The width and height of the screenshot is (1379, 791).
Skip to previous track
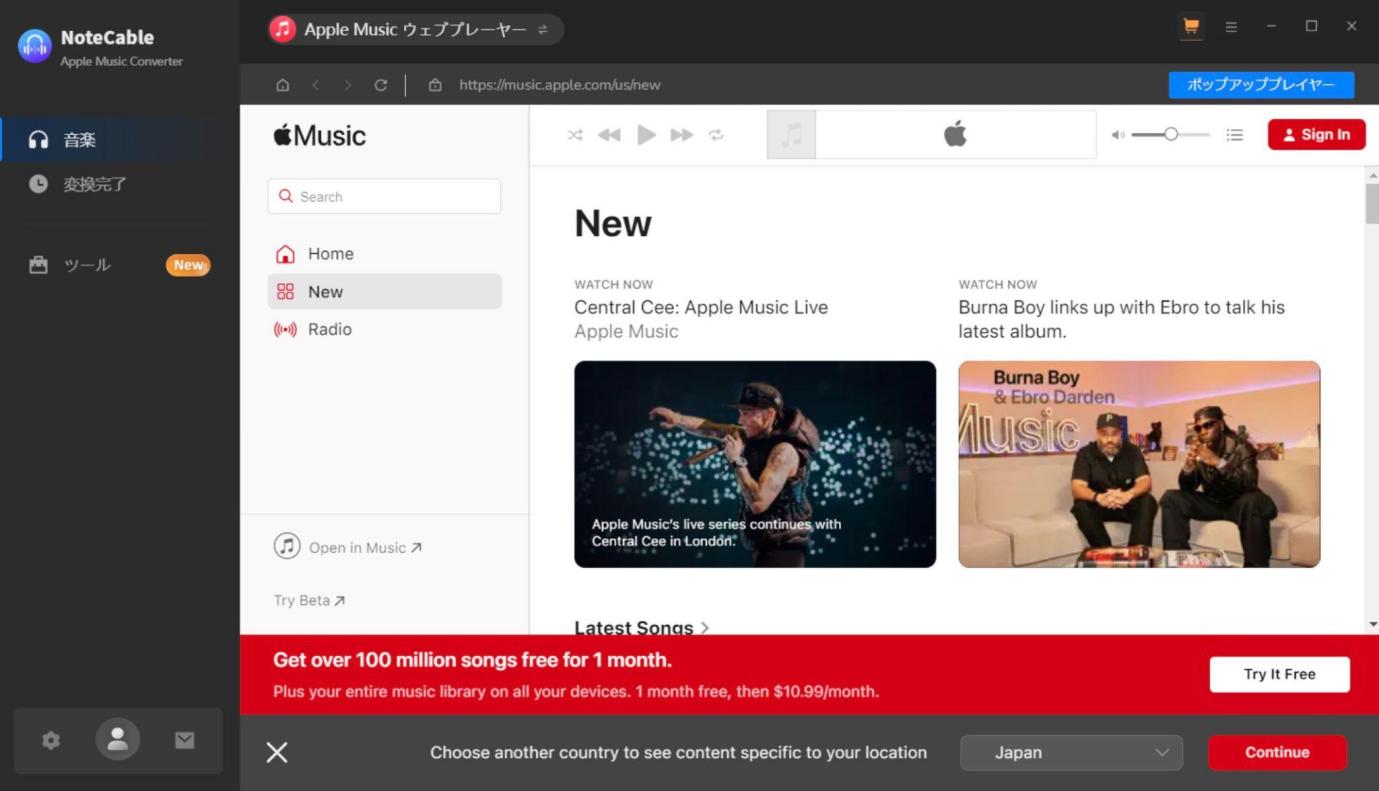pyautogui.click(x=609, y=135)
